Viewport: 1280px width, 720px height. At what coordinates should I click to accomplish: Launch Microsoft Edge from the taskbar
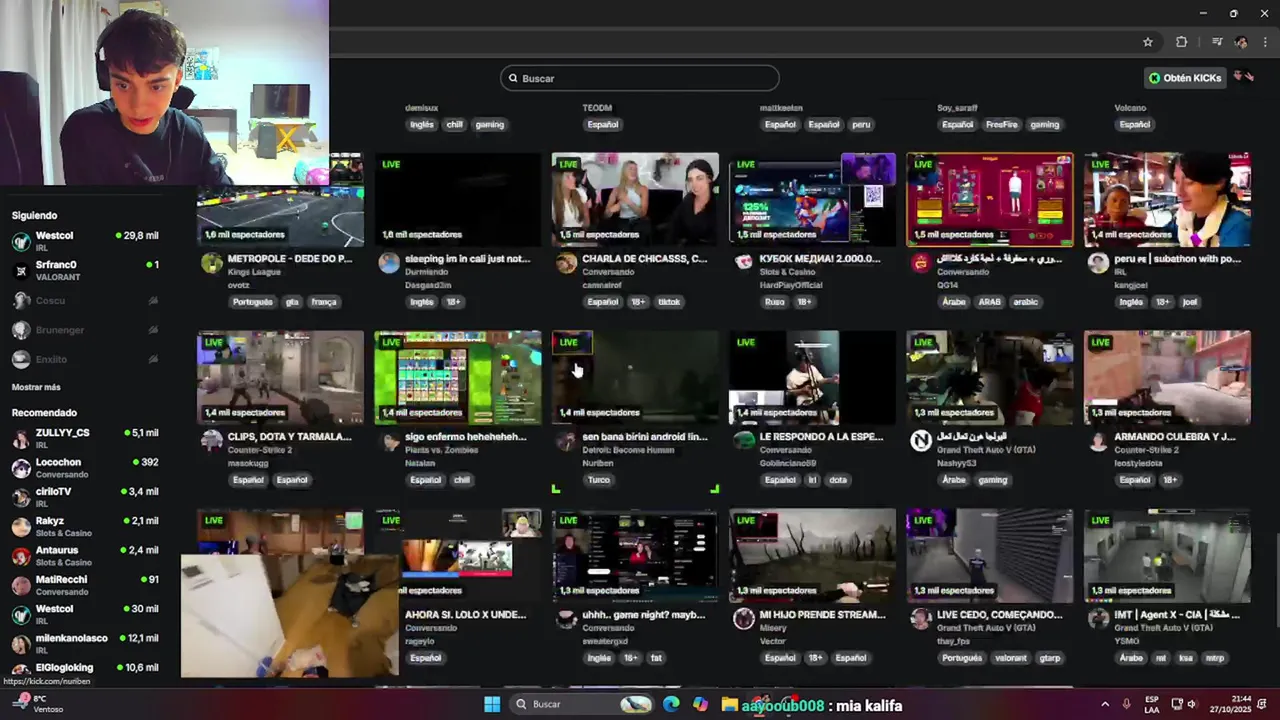pyautogui.click(x=671, y=704)
